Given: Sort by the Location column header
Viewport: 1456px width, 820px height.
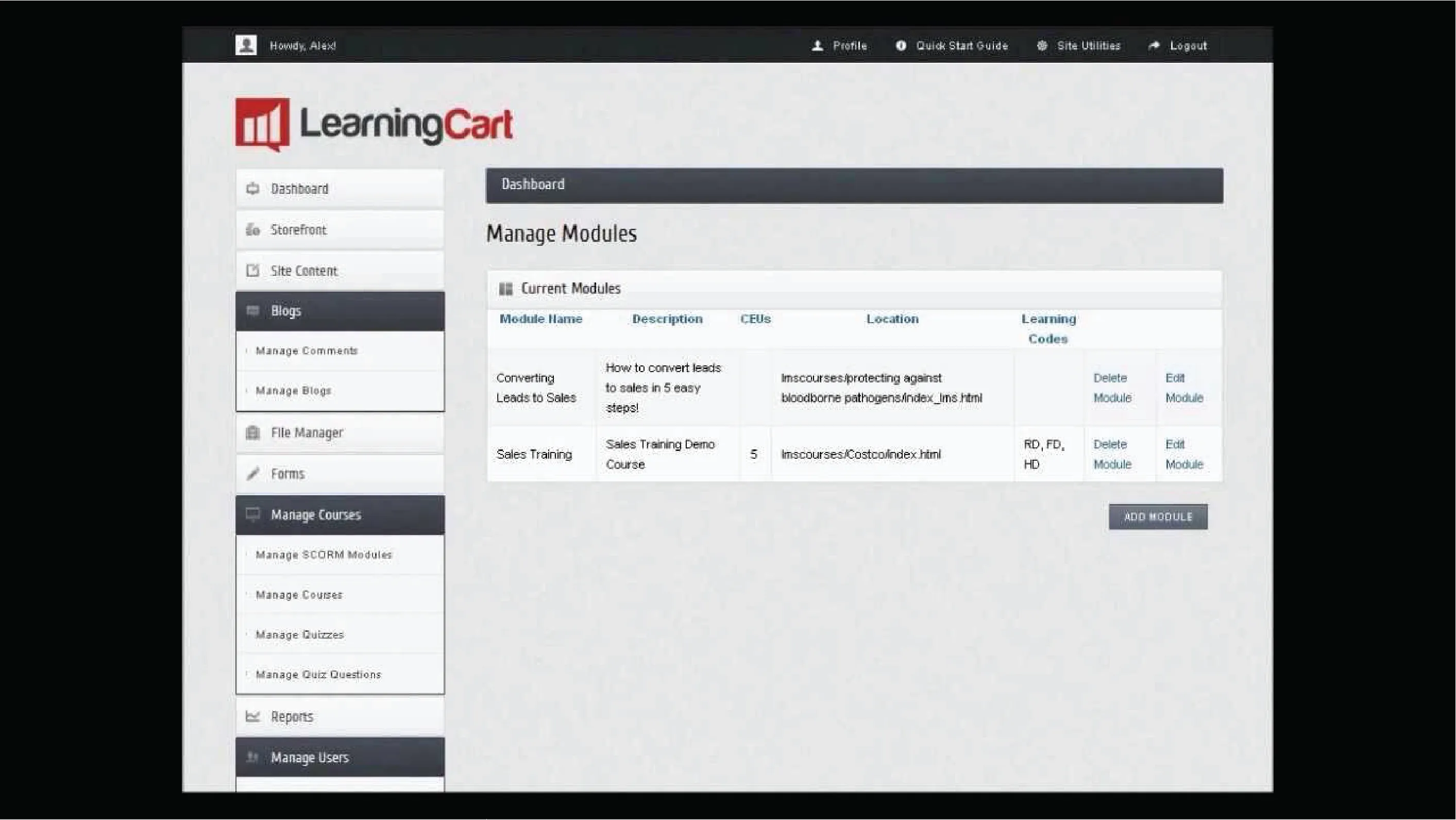Looking at the screenshot, I should [892, 319].
